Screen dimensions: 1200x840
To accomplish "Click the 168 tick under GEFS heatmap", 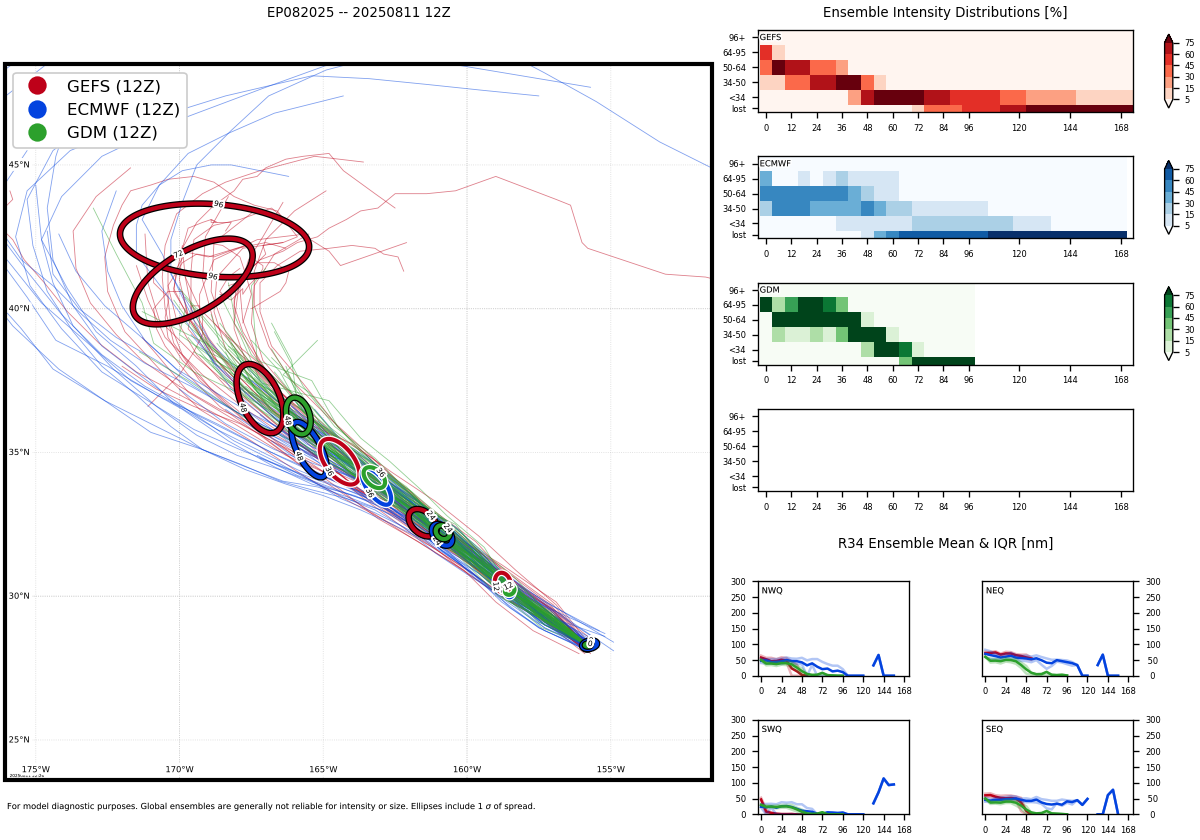I will coord(1121,128).
